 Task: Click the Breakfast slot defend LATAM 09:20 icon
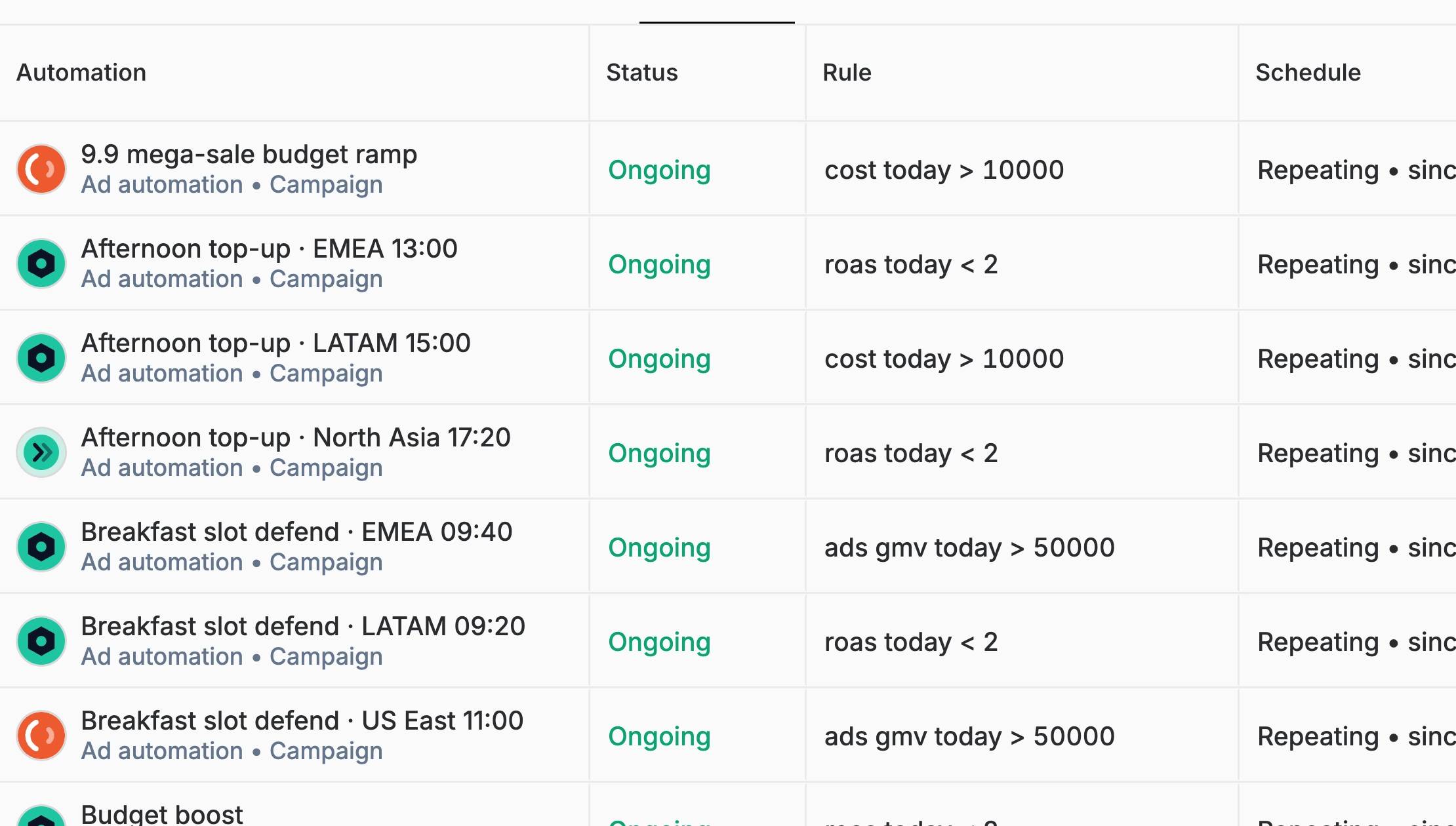pos(41,641)
